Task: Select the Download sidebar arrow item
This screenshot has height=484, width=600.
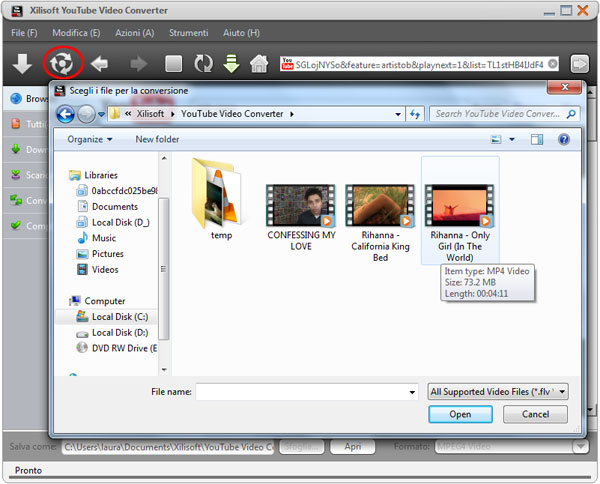Action: point(26,149)
